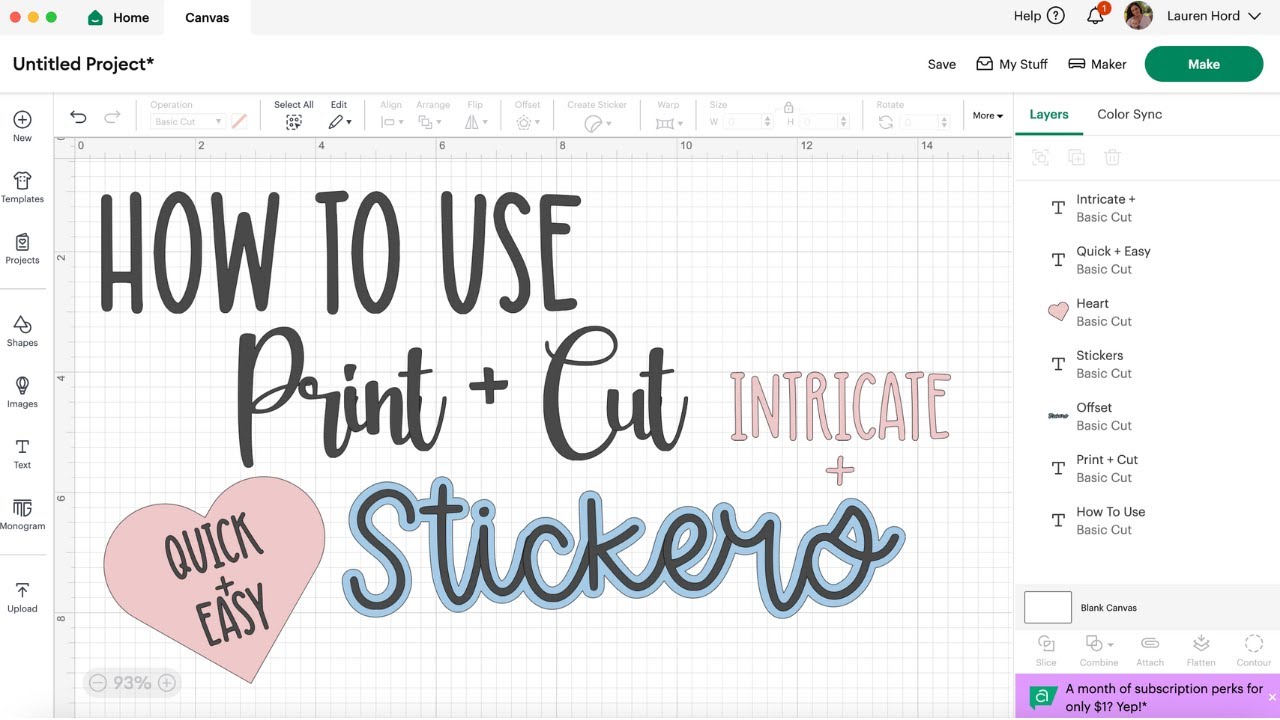Open the Upload tool

coord(22,597)
